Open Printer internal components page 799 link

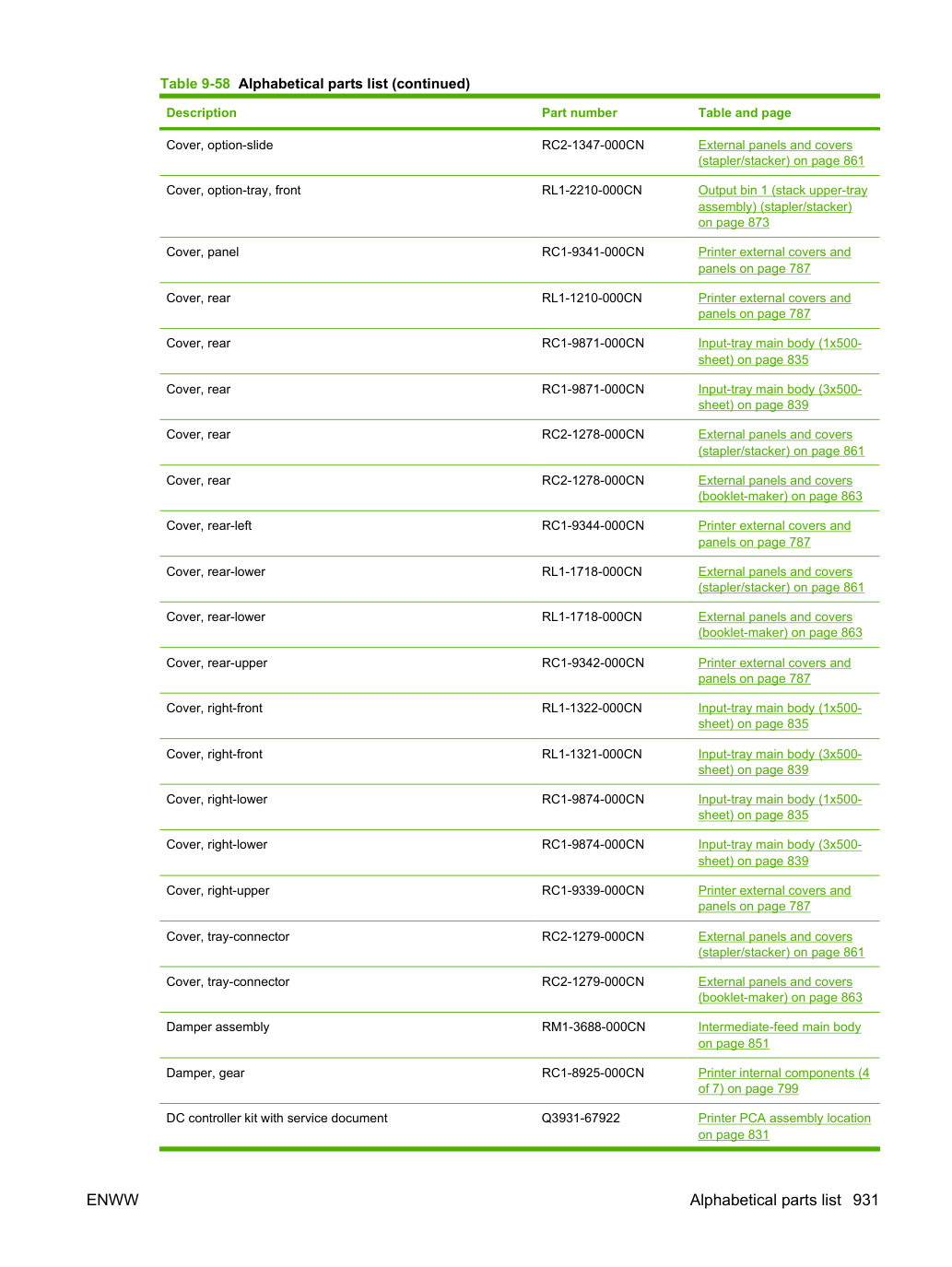click(783, 1081)
